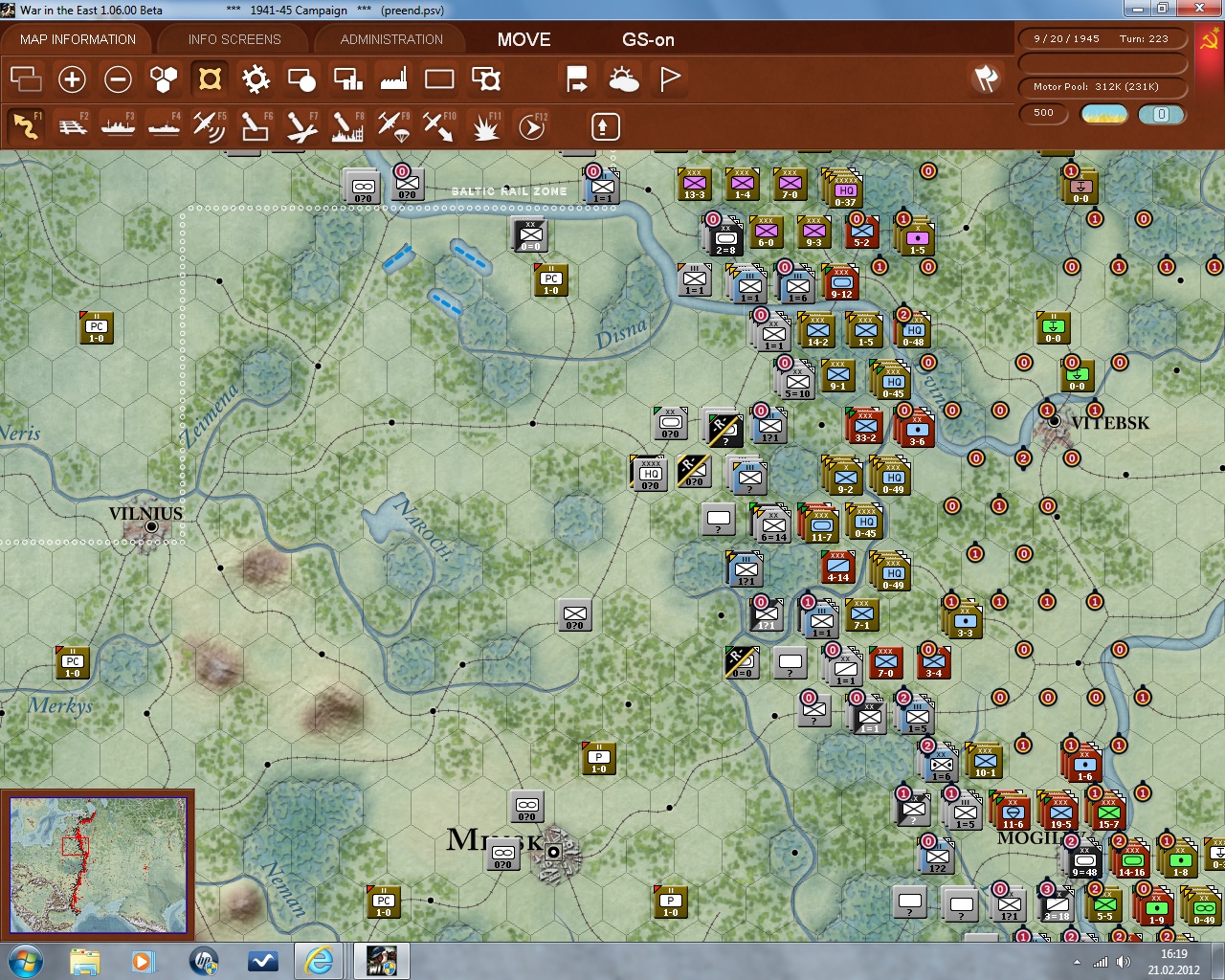The image size is (1225, 980).
Task: Open Internet Explorer from the taskbar
Action: pos(319,961)
